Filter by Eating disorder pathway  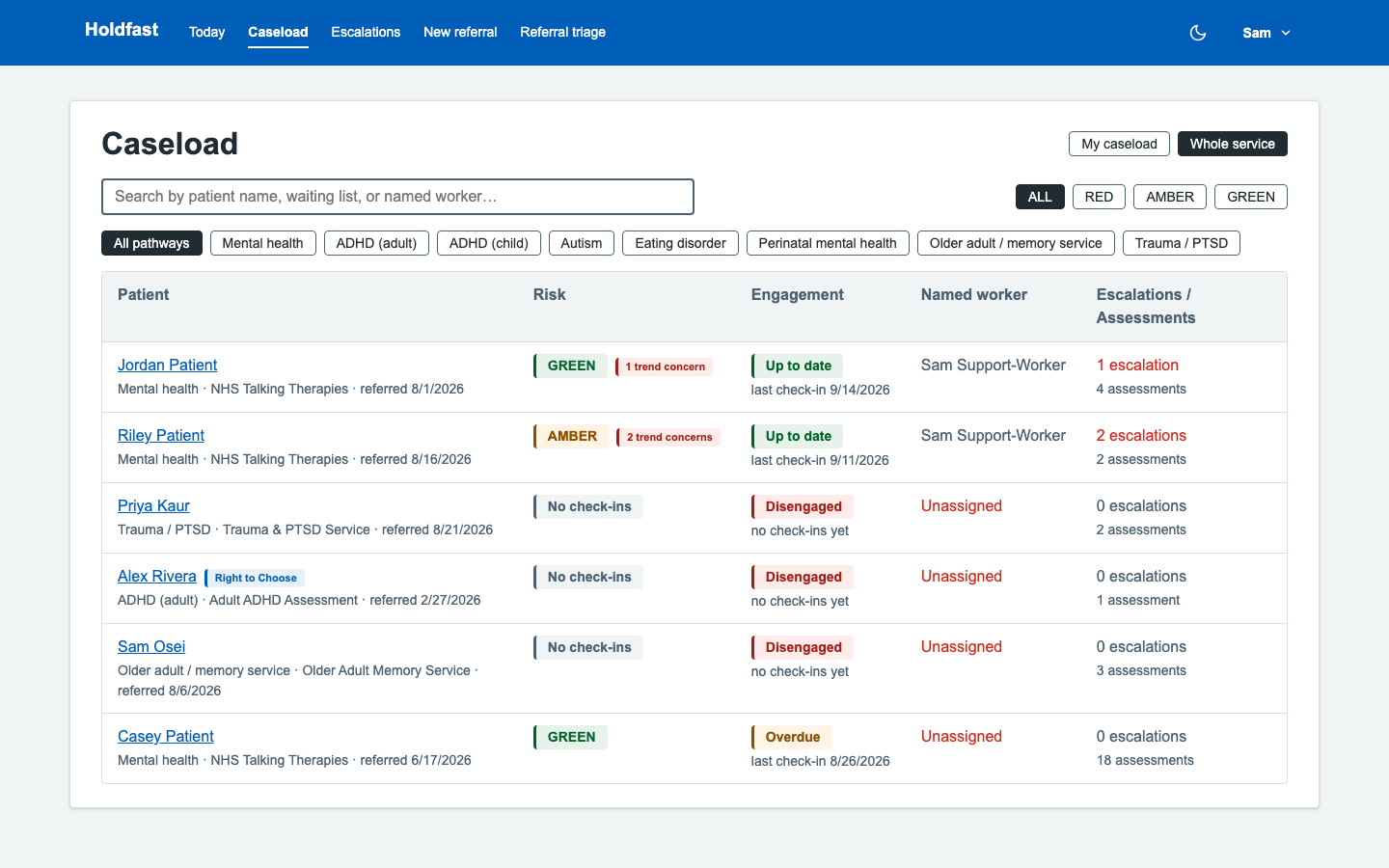680,243
